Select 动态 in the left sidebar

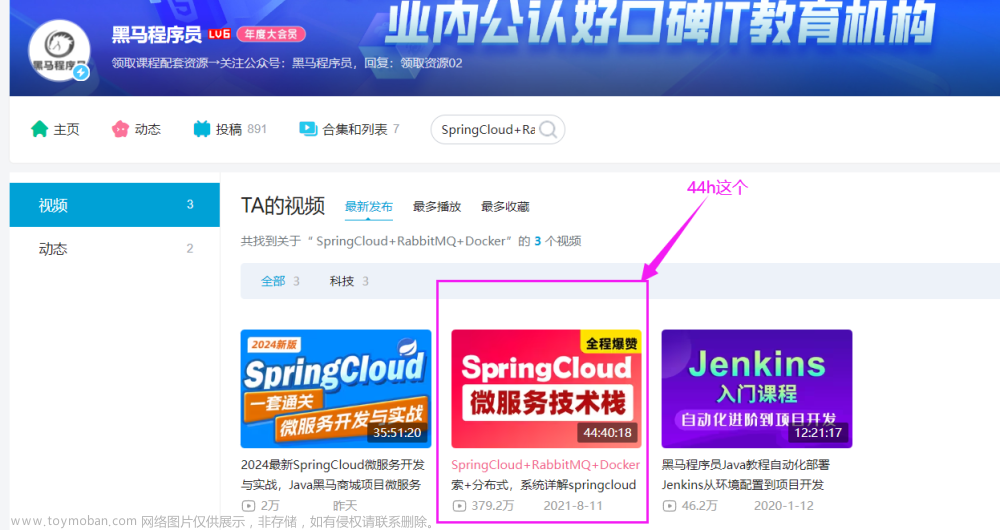[115, 249]
